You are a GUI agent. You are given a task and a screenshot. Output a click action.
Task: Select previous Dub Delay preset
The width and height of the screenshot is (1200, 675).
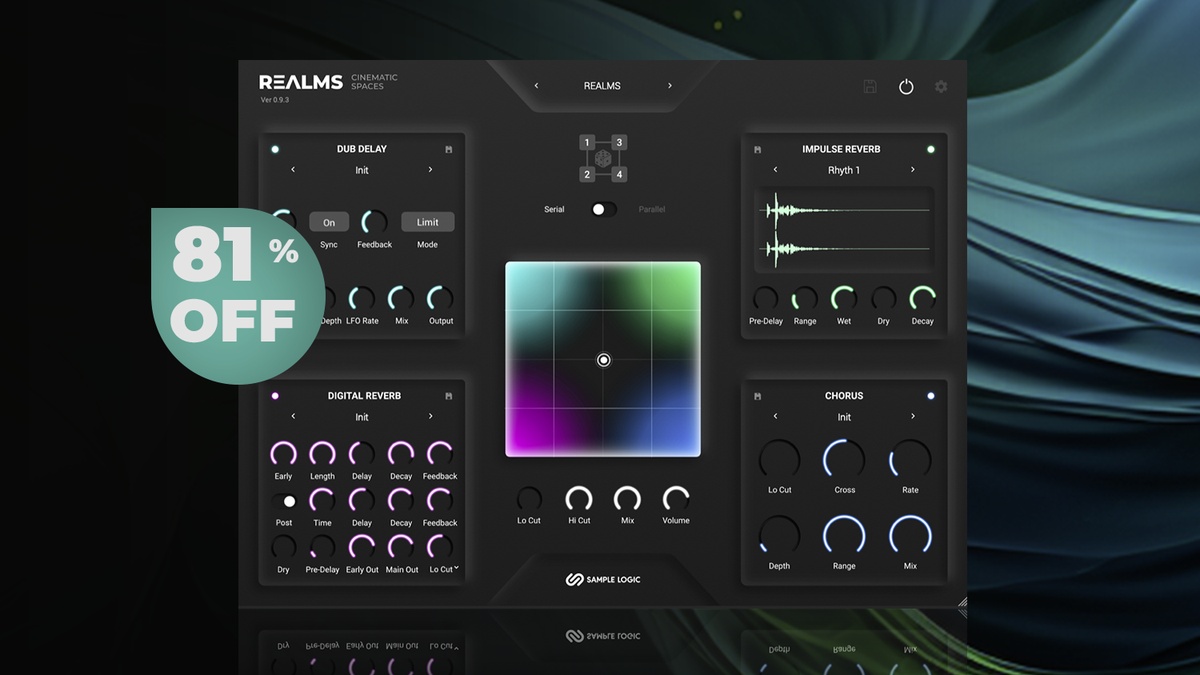coord(293,170)
